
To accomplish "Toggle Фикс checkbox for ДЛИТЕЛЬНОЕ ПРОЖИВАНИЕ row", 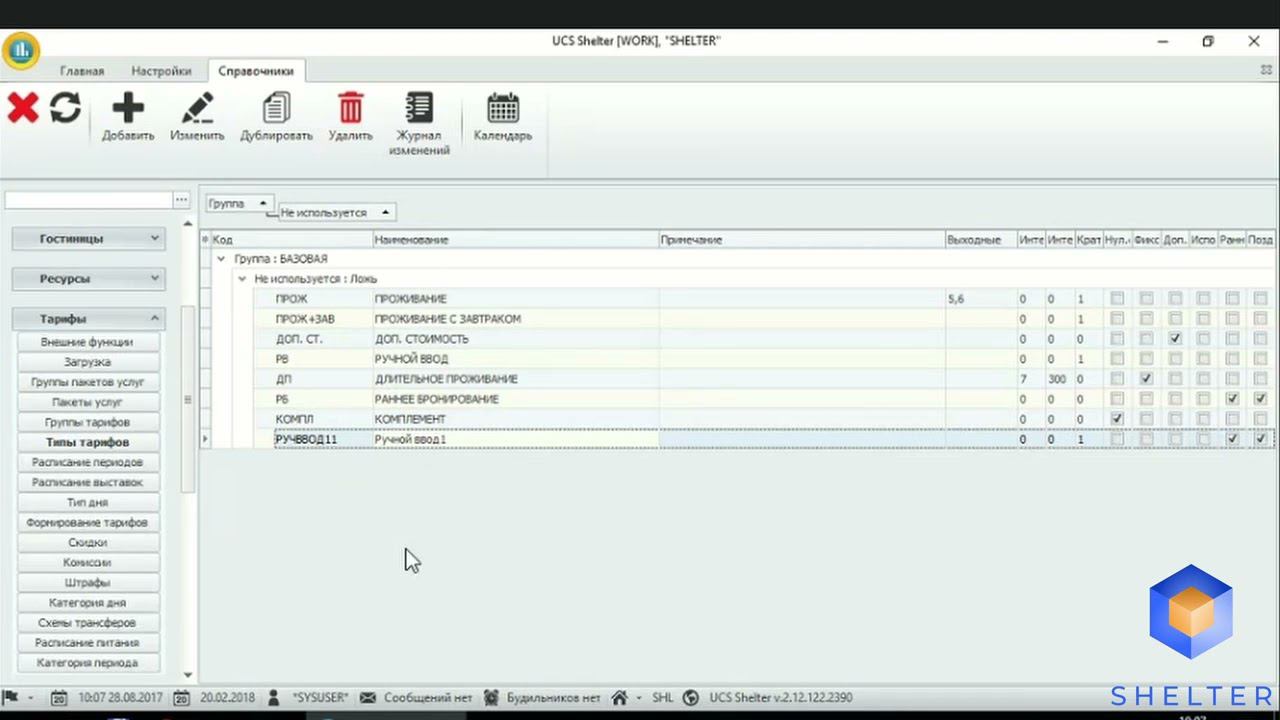I will point(1146,379).
